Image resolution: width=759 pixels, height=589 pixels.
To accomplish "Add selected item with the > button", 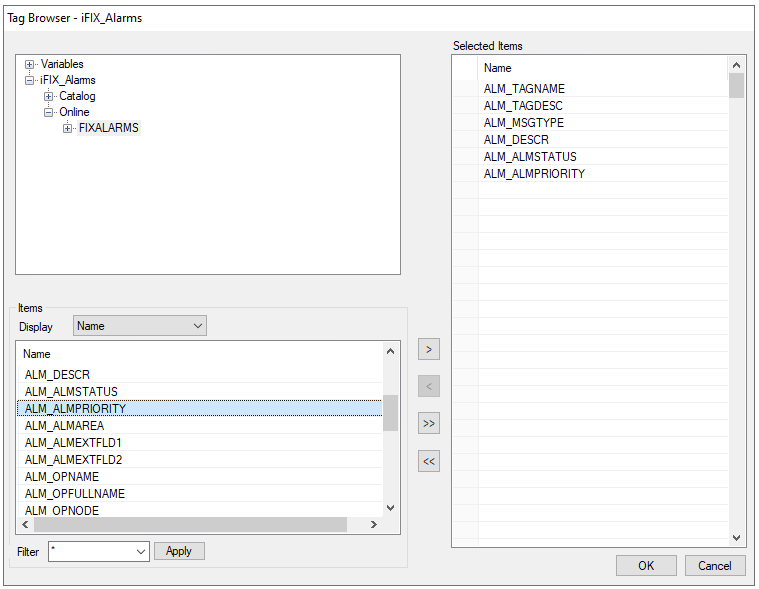I will coord(429,349).
